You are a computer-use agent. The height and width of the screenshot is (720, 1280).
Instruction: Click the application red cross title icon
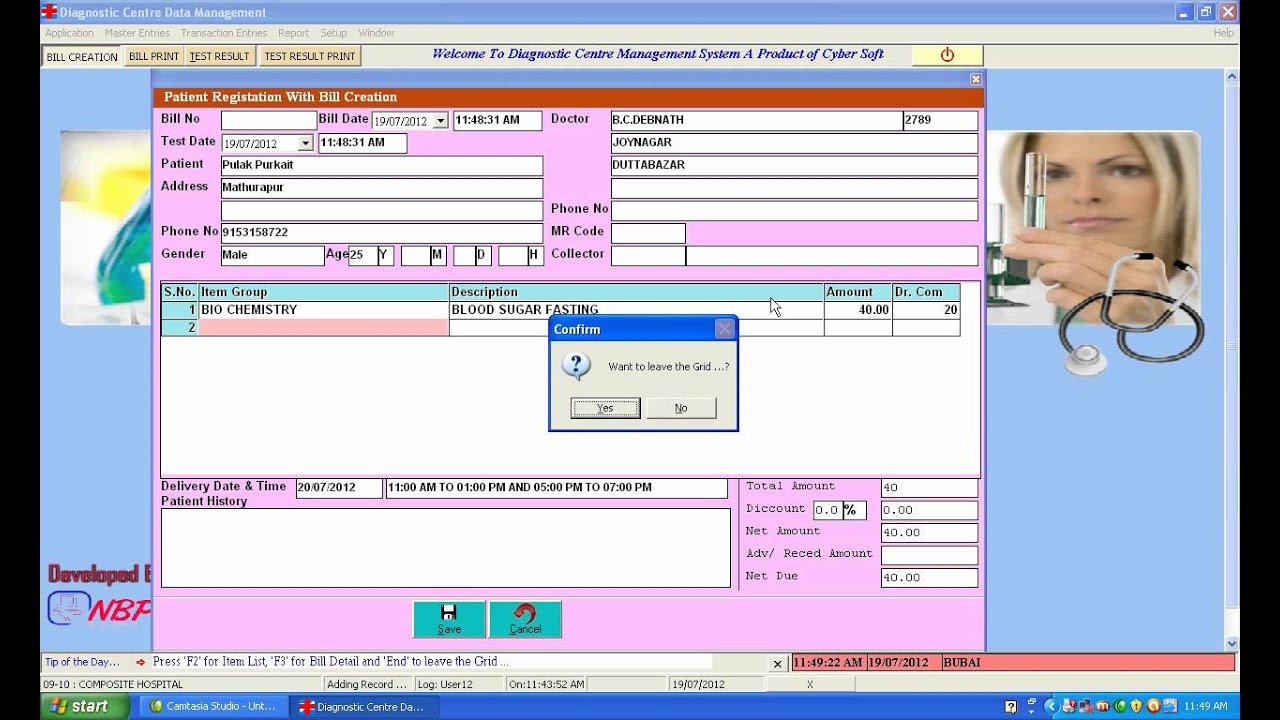pyautogui.click(x=49, y=12)
